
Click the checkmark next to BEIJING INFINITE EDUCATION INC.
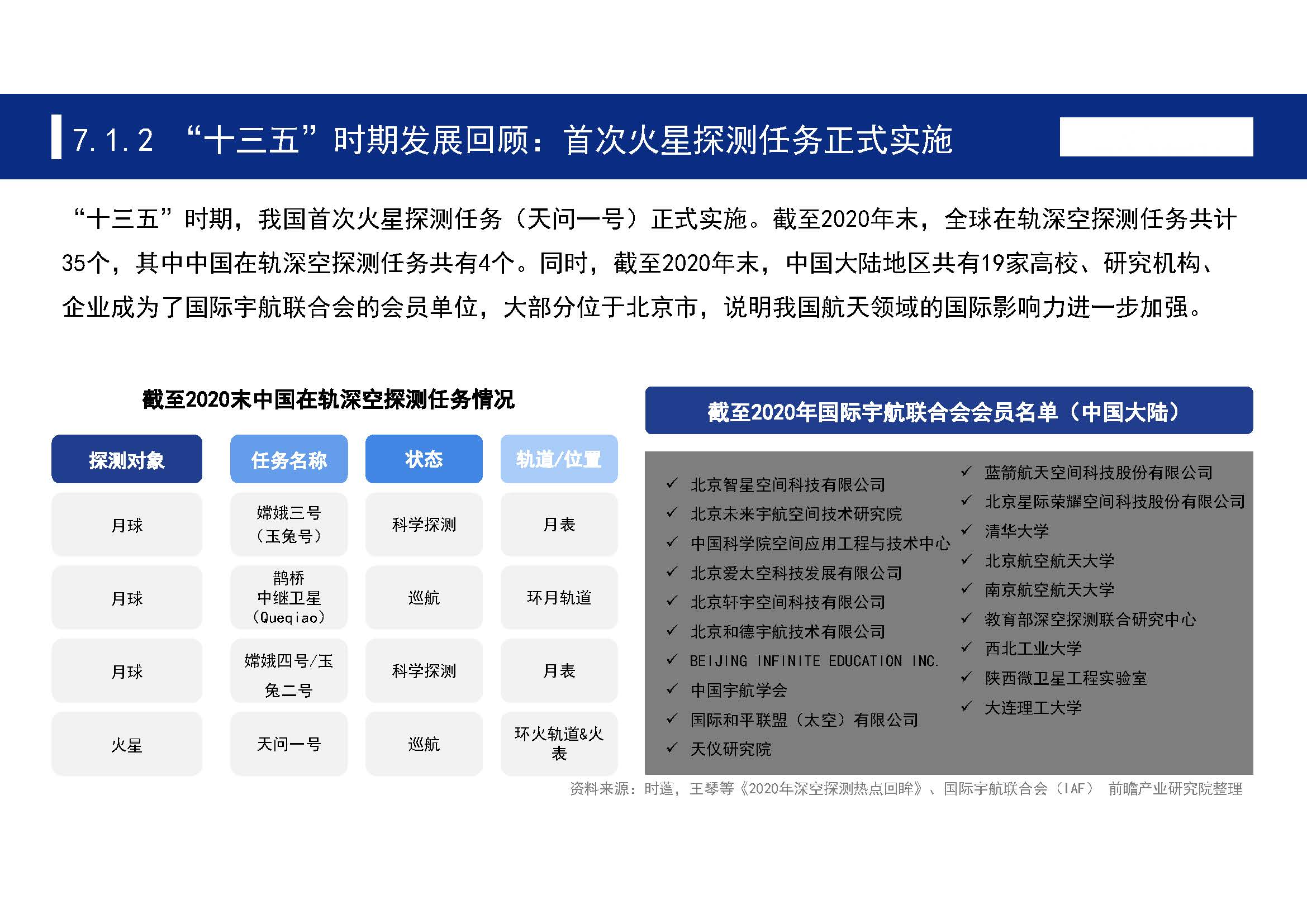pyautogui.click(x=672, y=659)
